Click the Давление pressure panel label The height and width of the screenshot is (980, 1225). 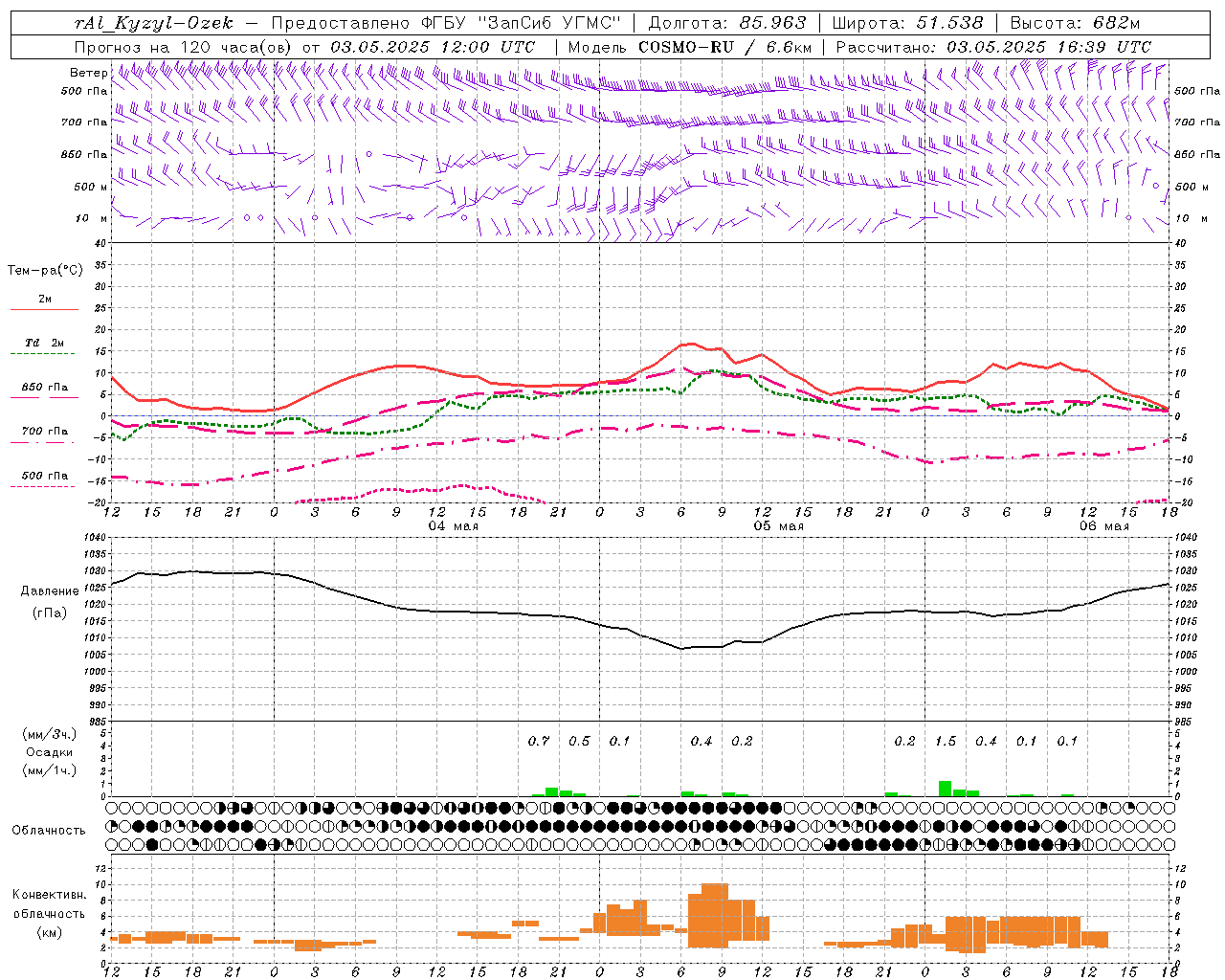[50, 591]
